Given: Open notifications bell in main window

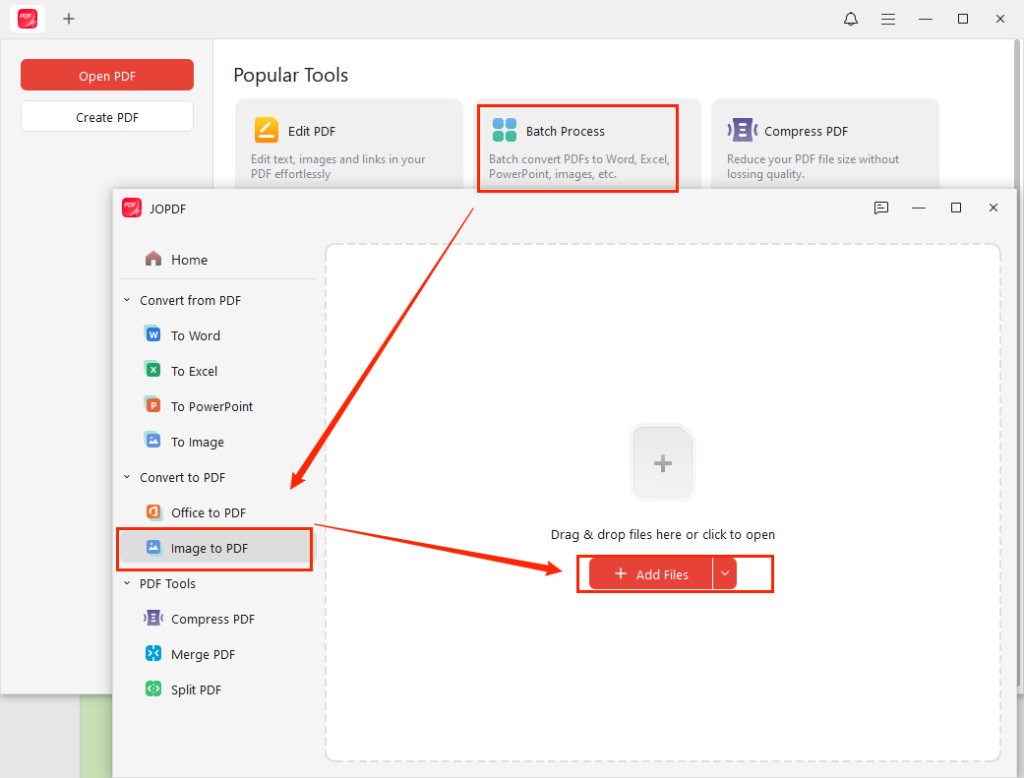Looking at the screenshot, I should point(850,19).
